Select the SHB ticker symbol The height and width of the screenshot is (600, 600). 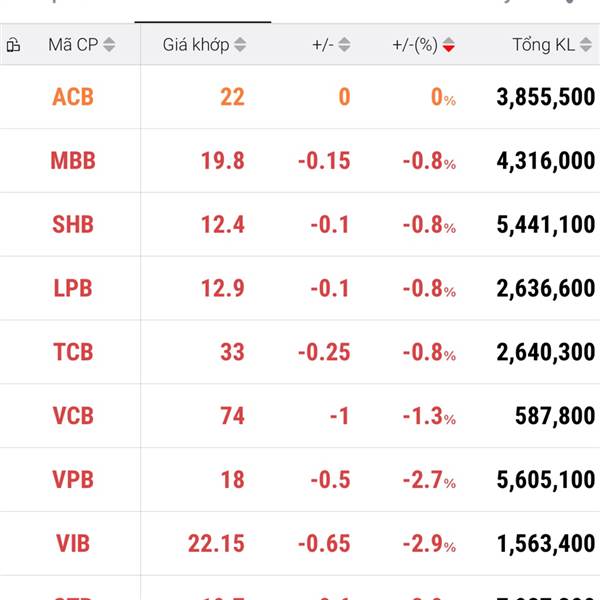tap(73, 225)
